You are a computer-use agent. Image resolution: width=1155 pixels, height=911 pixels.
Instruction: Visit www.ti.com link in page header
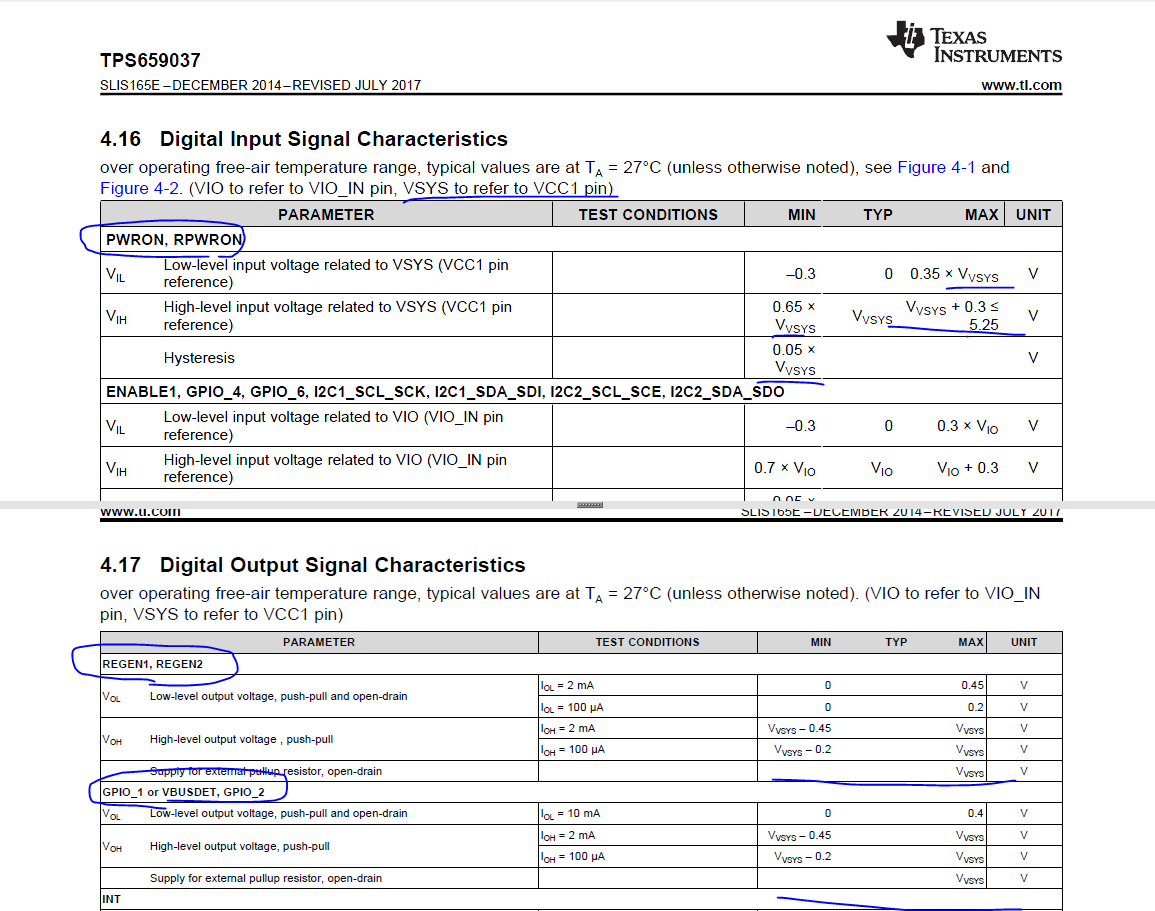[x=1021, y=85]
